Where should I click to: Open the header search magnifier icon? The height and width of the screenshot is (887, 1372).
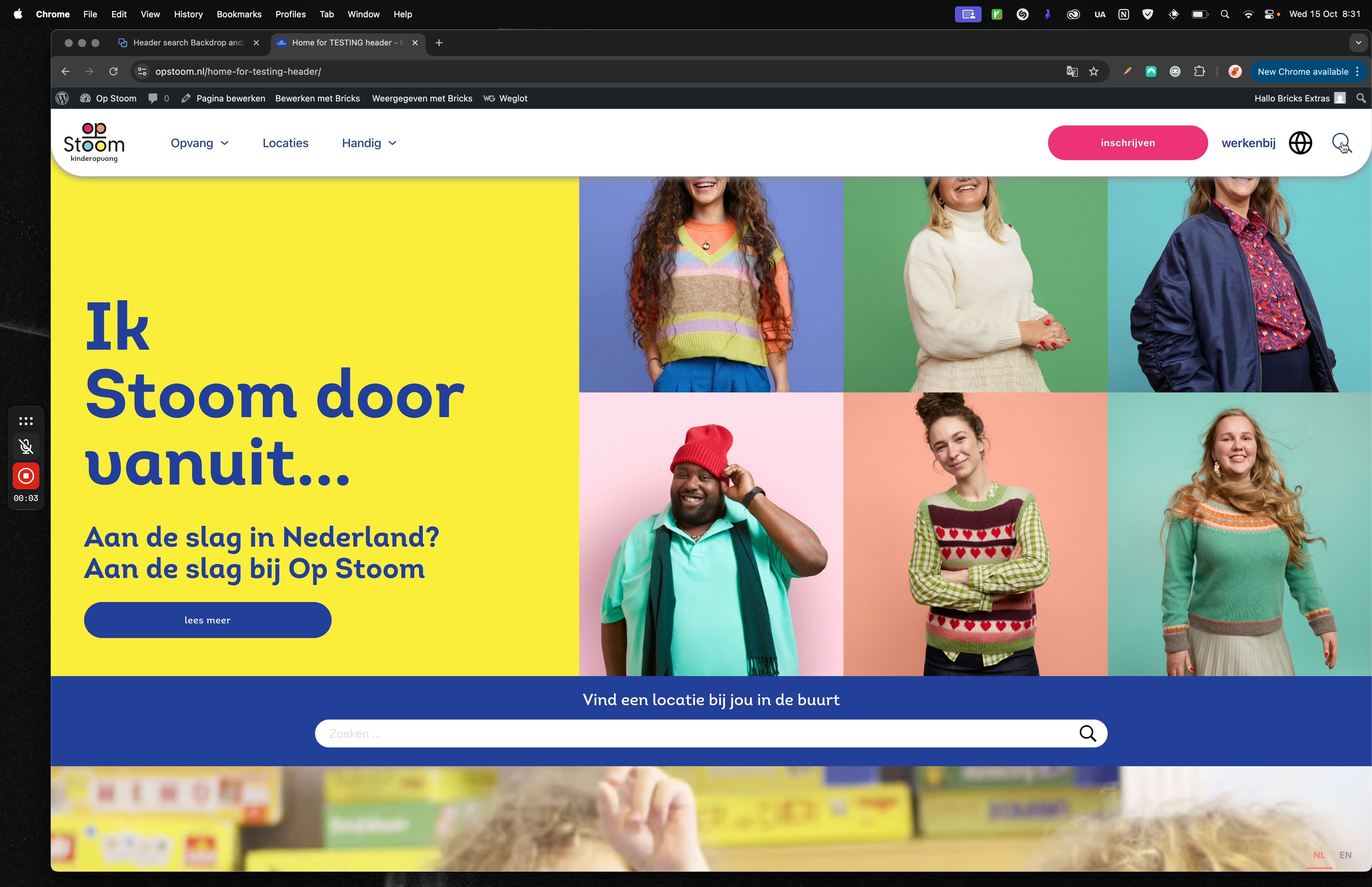point(1340,142)
